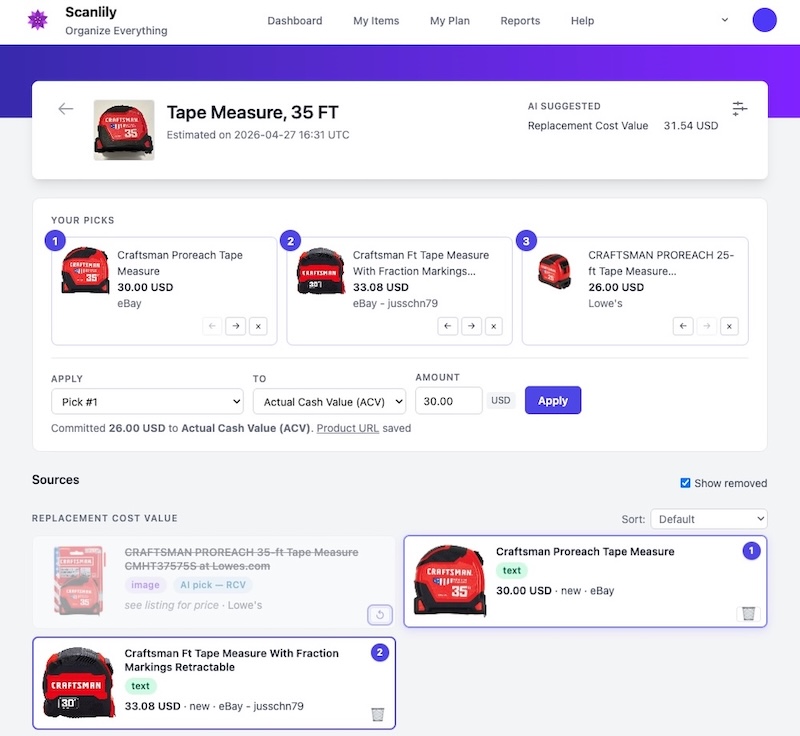
Task: Click the Craftsman Proreach eBay source image
Action: [449, 580]
